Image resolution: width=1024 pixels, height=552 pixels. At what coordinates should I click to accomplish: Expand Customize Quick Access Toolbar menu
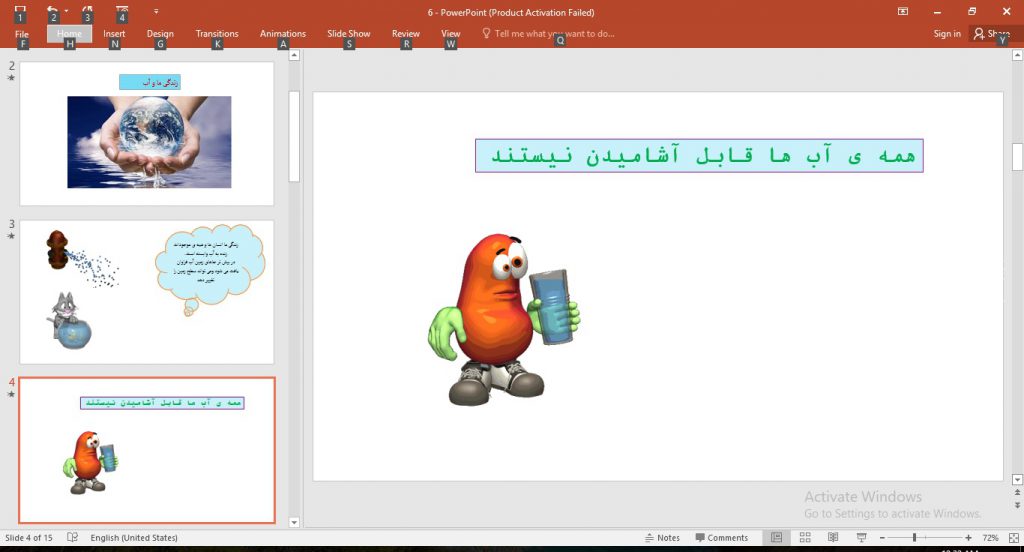156,11
